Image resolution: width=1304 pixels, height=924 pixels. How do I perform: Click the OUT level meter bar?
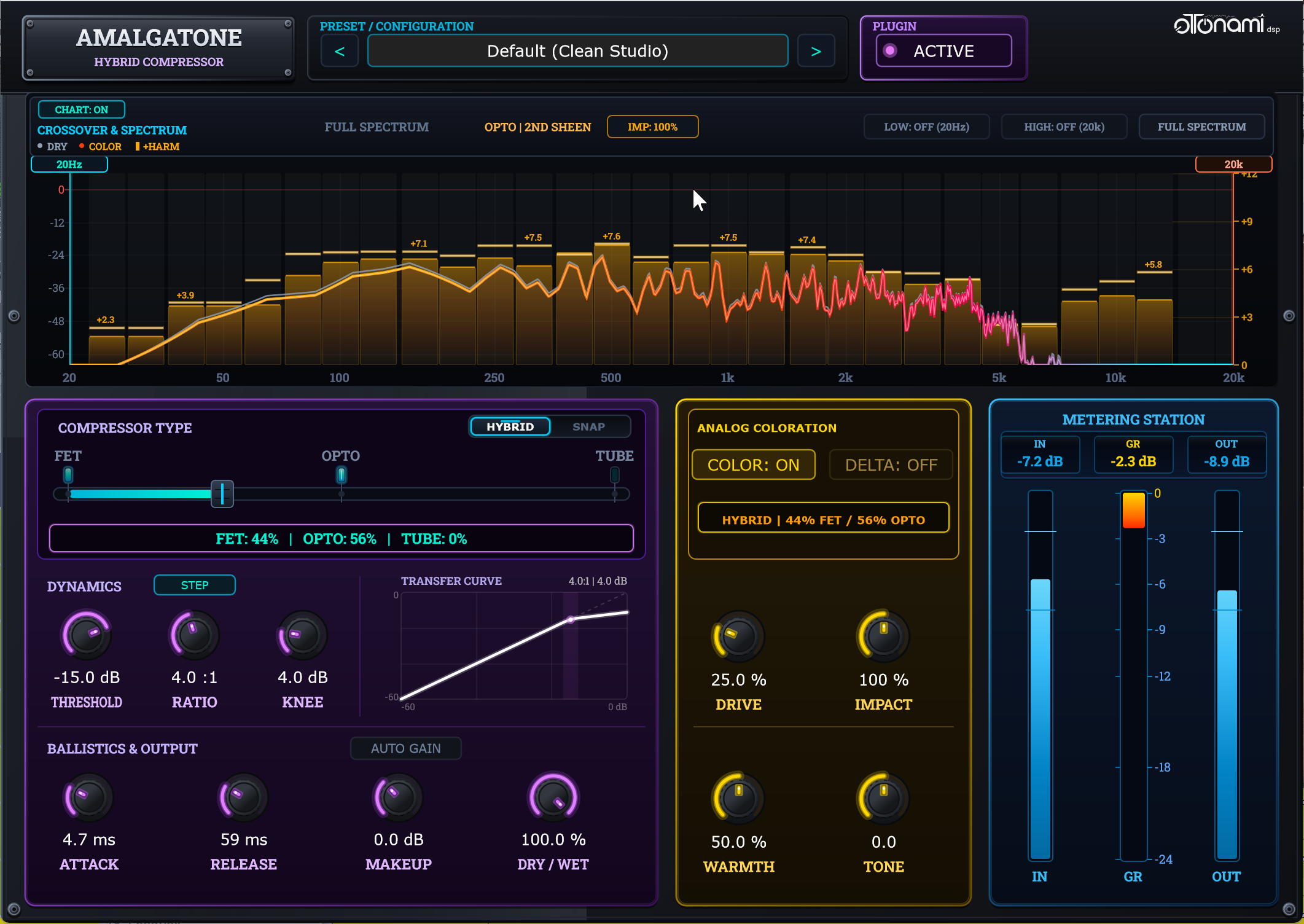[1227, 675]
